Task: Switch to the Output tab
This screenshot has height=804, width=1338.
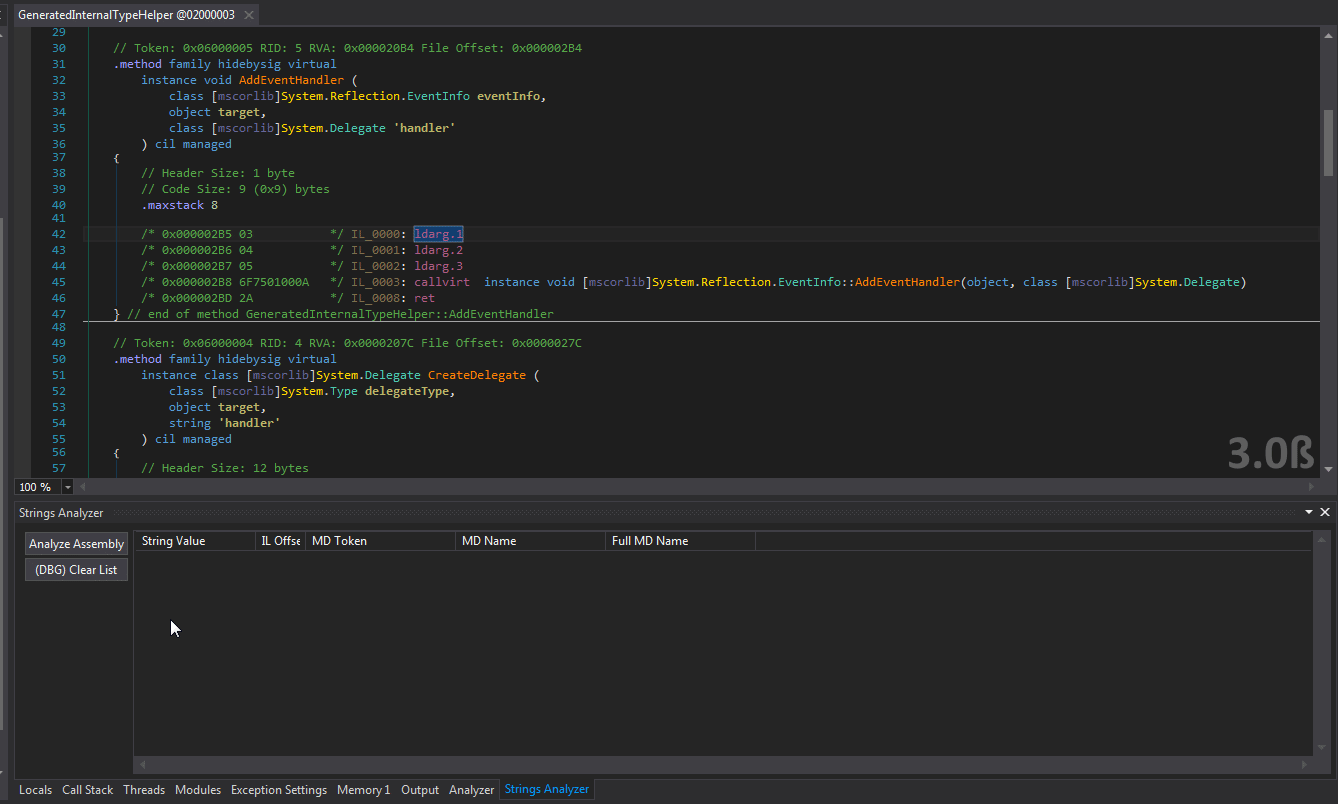Action: (x=419, y=789)
